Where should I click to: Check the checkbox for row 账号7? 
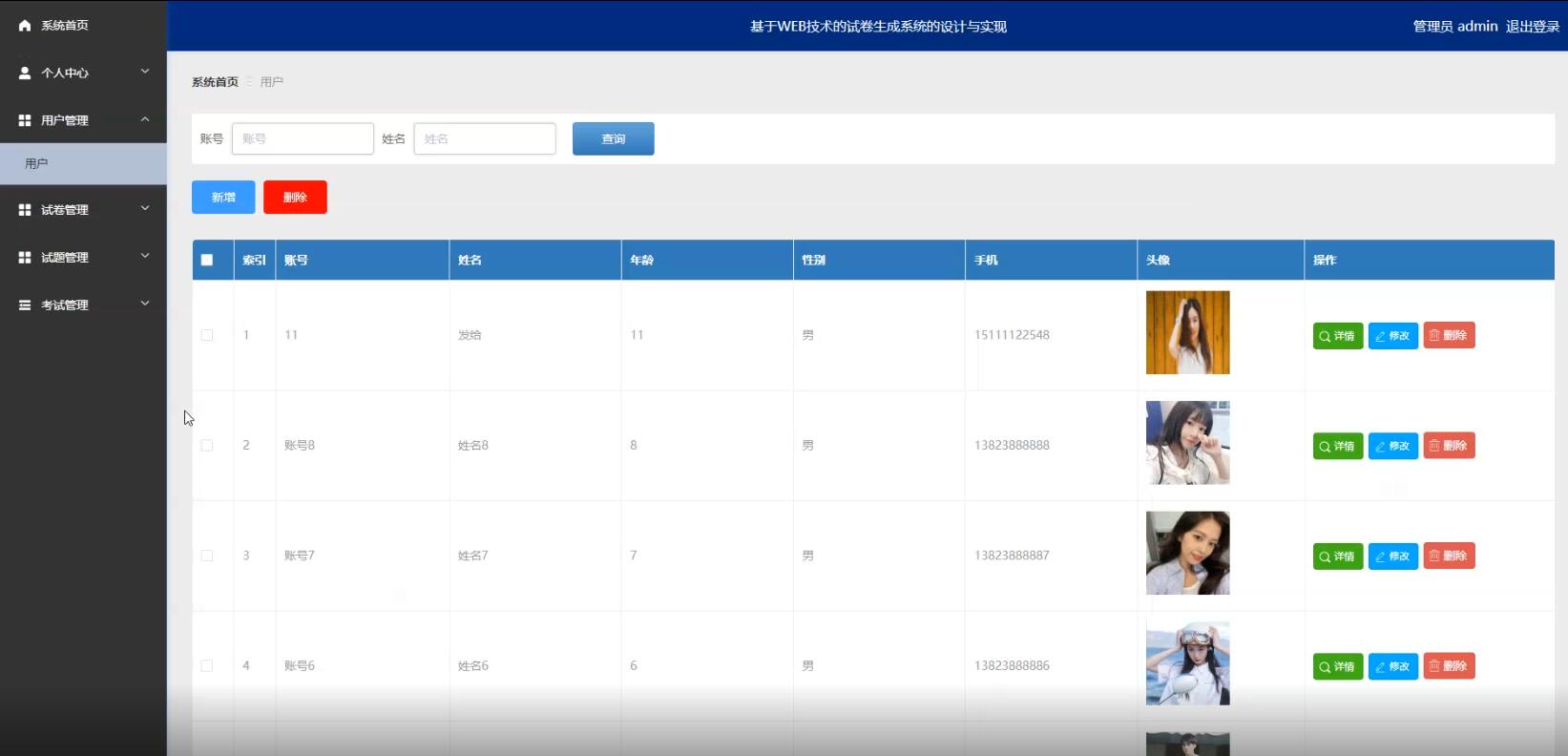tap(207, 556)
